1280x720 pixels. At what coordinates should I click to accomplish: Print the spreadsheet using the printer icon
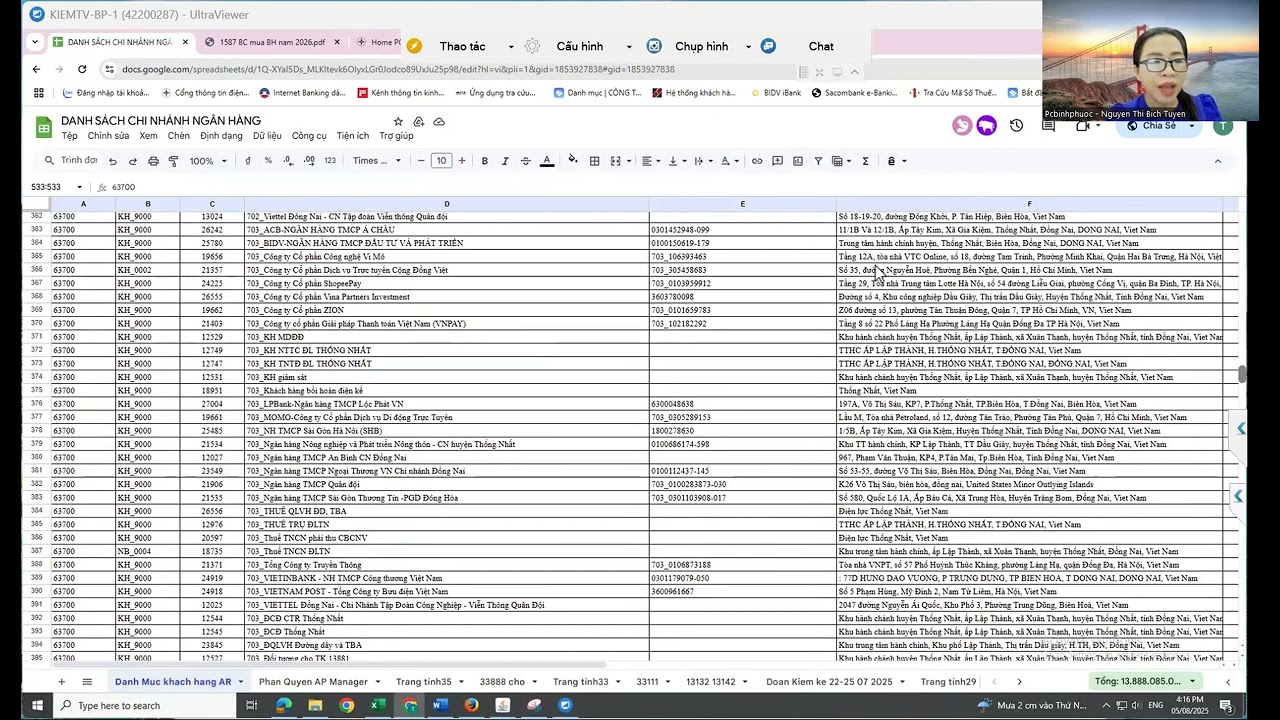pos(153,161)
